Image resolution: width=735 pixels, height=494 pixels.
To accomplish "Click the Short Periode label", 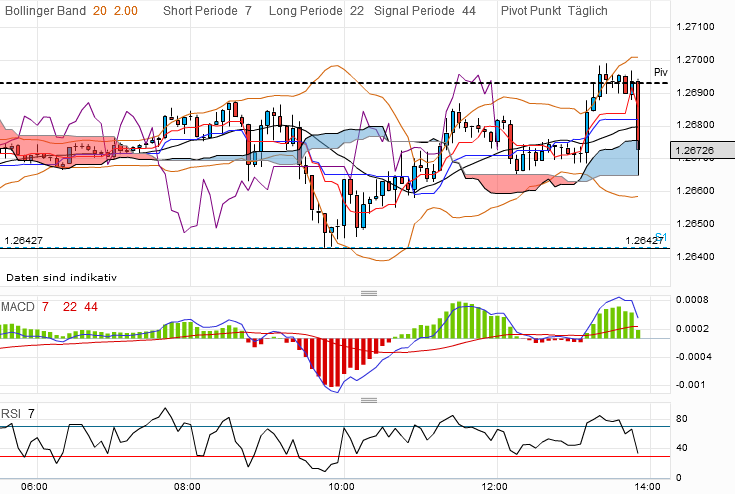I will click(200, 11).
